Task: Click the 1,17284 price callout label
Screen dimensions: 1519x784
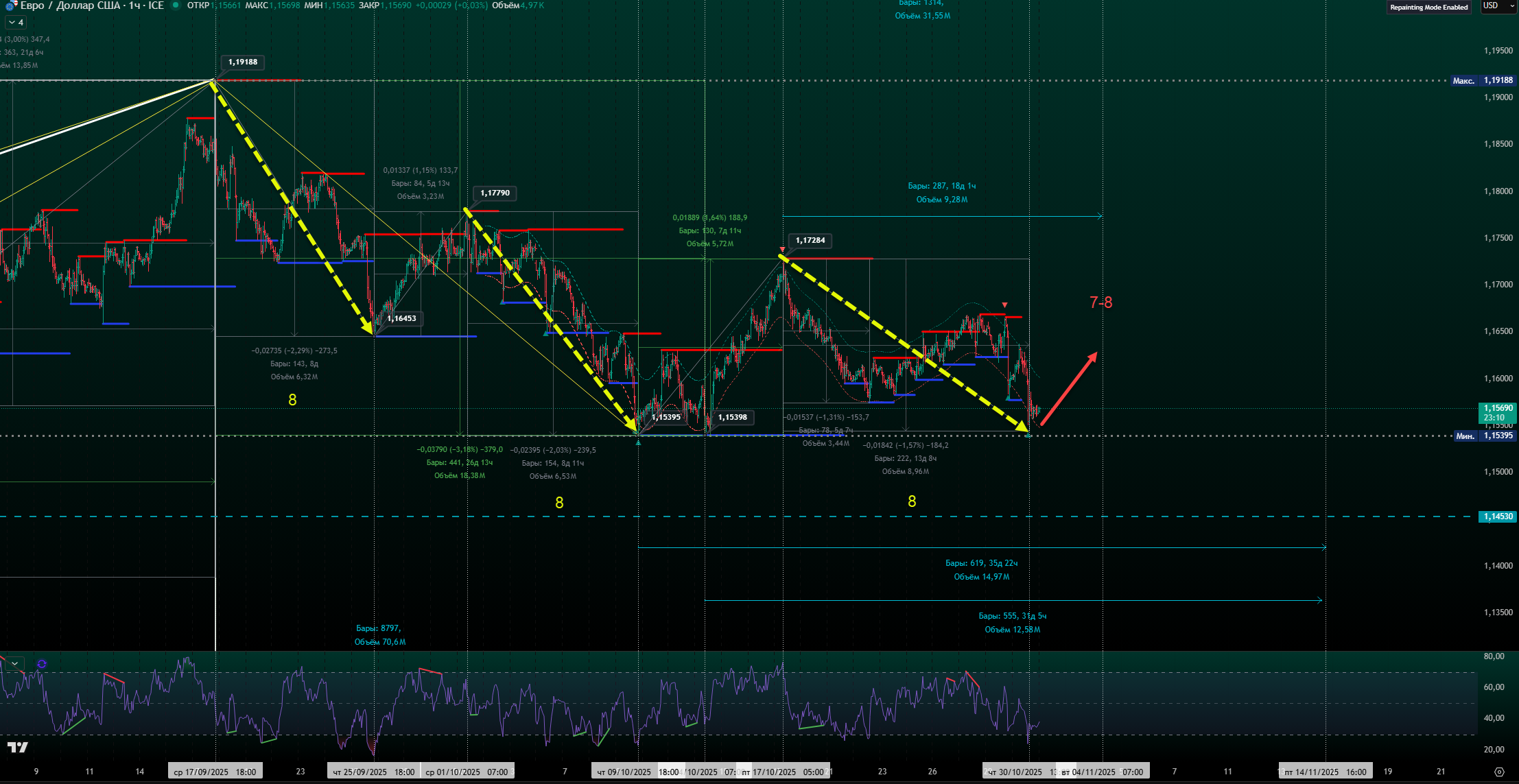Action: pyautogui.click(x=810, y=241)
